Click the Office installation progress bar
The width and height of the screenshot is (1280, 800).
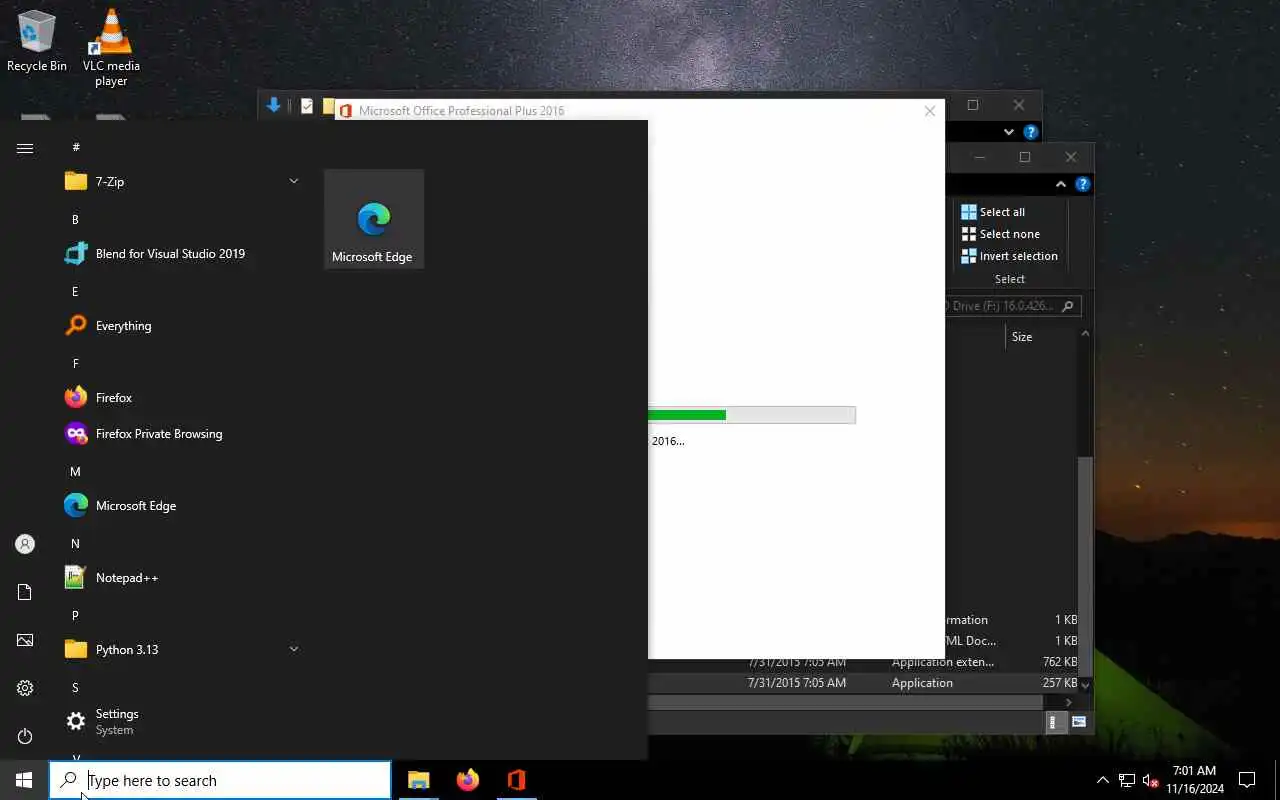point(752,415)
